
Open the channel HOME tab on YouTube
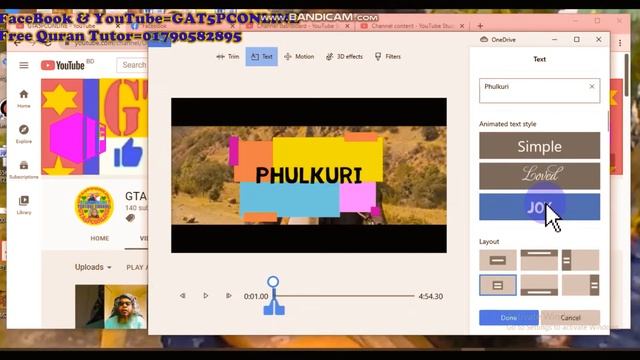coord(100,238)
